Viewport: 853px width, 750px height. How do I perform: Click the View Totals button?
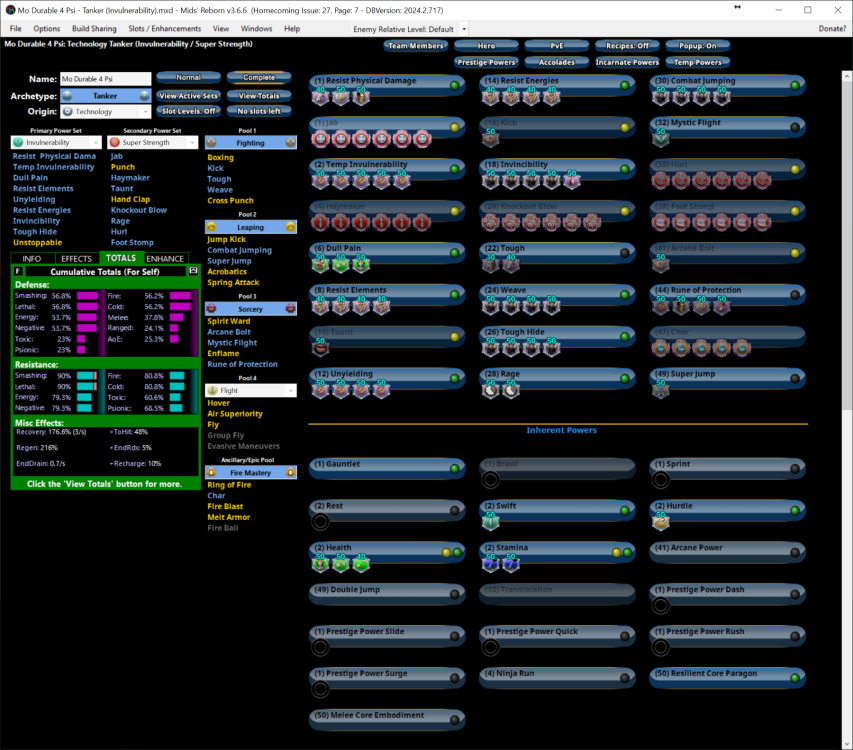(x=258, y=95)
